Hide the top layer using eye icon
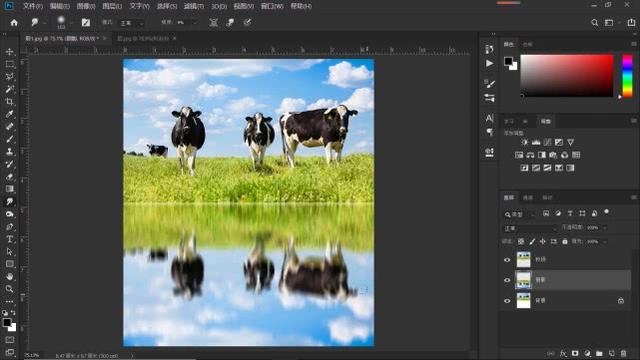The height and width of the screenshot is (360, 640). point(507,260)
